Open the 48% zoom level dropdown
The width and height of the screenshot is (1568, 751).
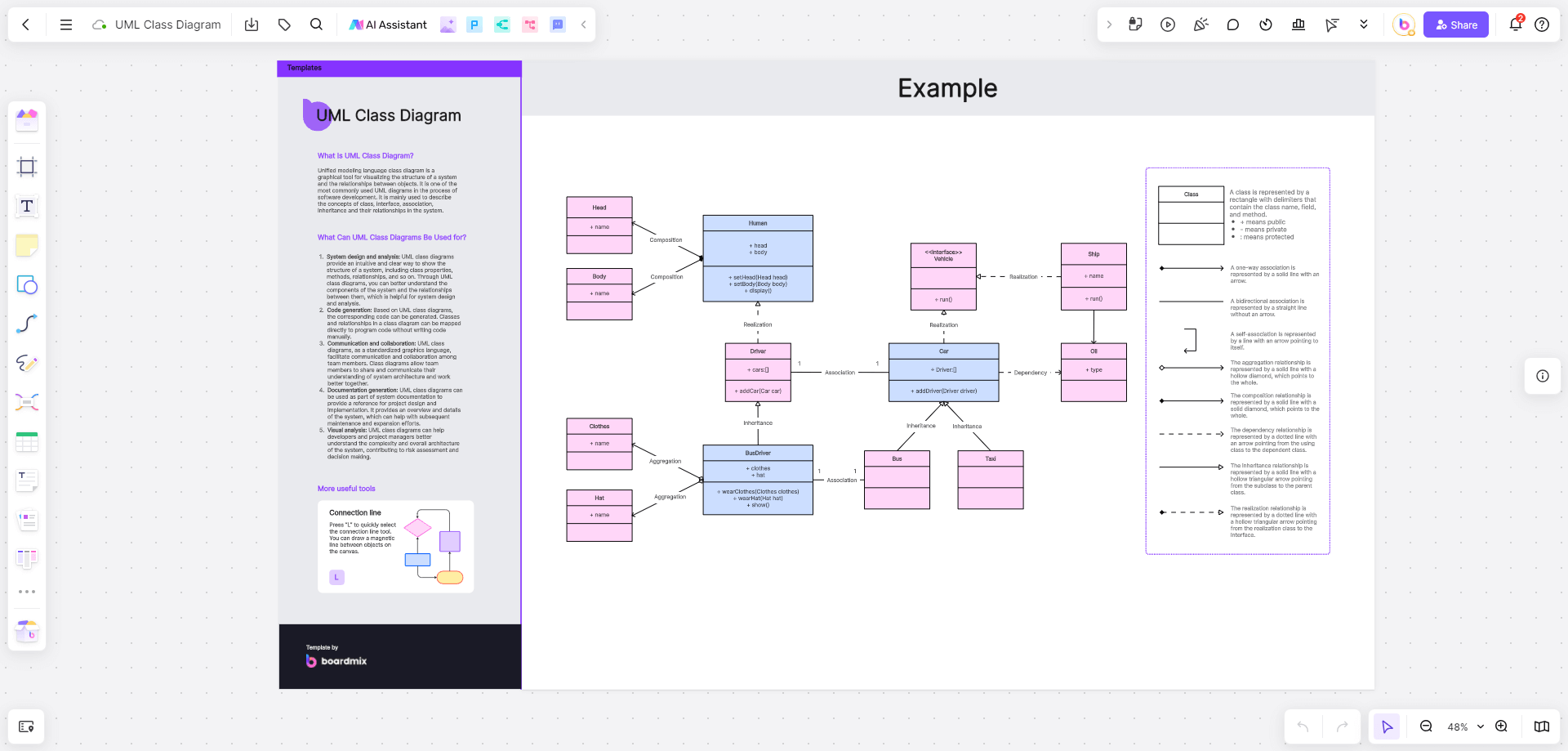coord(1465,726)
